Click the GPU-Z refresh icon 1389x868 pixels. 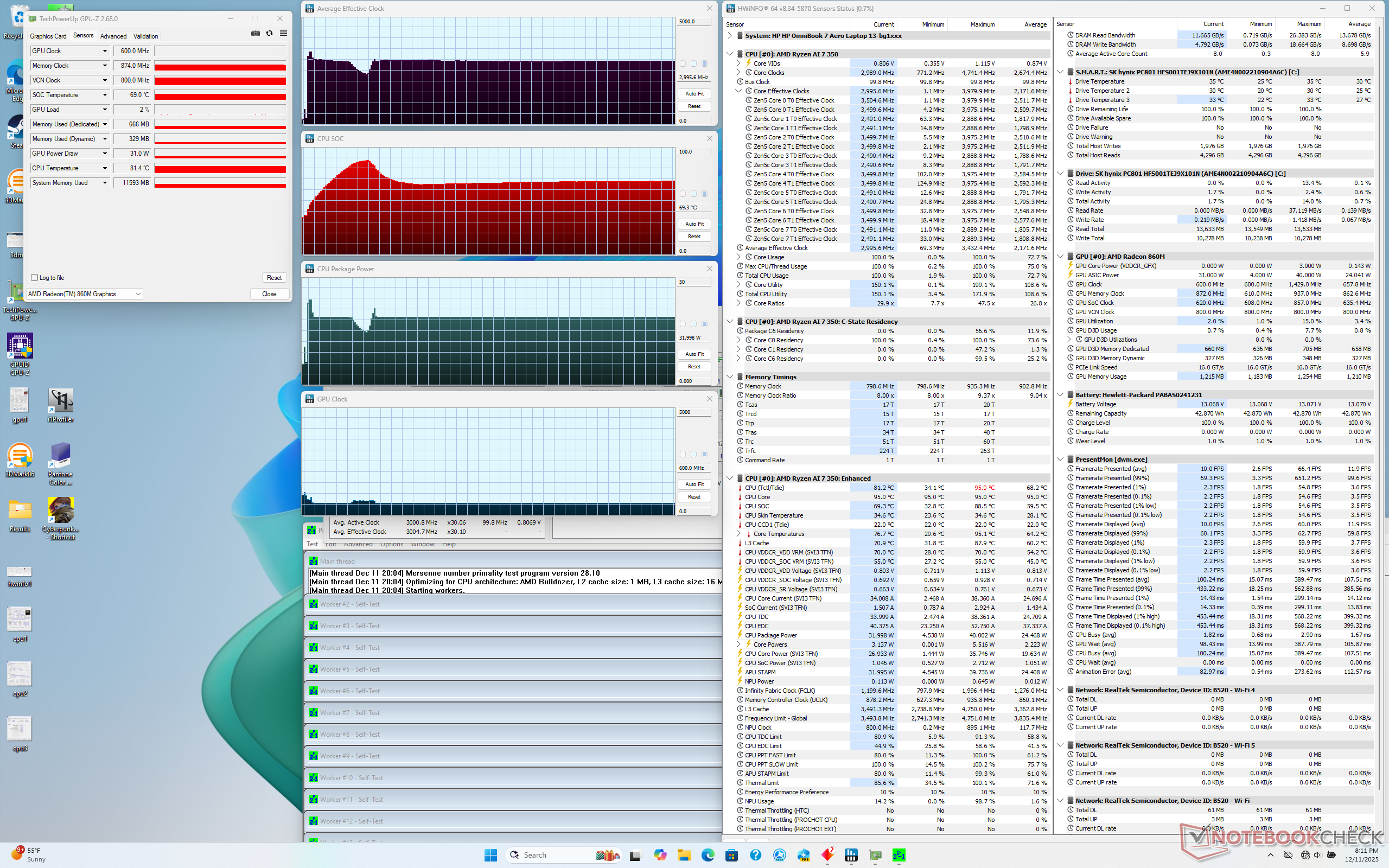point(269,33)
